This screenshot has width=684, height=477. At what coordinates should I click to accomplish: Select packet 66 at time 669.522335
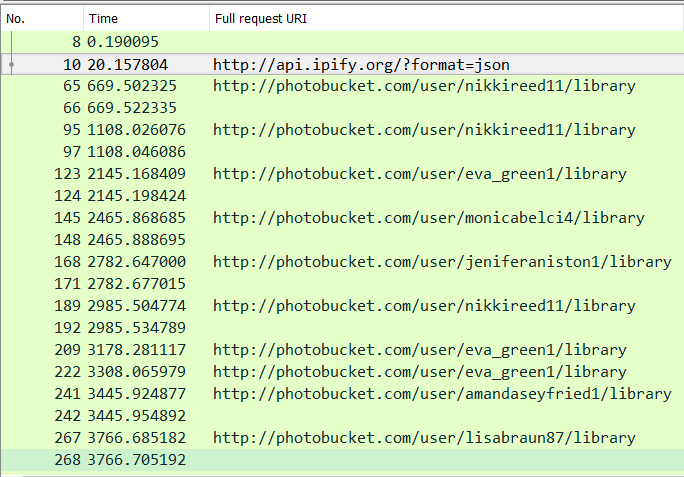click(342, 108)
